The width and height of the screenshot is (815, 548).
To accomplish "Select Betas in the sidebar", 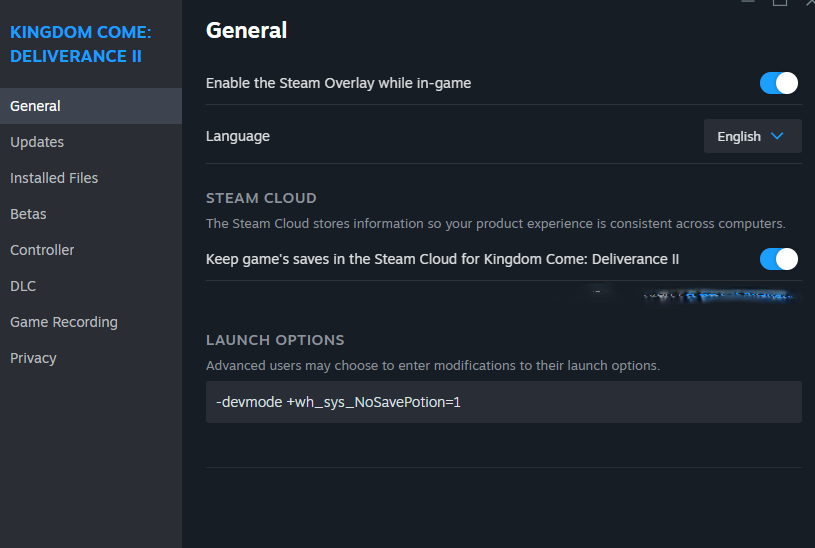I will tap(28, 214).
